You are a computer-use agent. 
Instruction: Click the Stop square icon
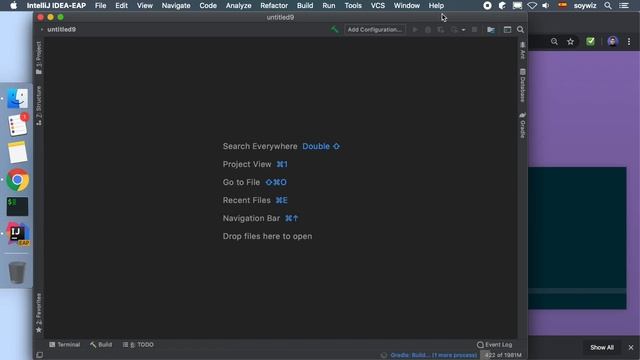474,29
